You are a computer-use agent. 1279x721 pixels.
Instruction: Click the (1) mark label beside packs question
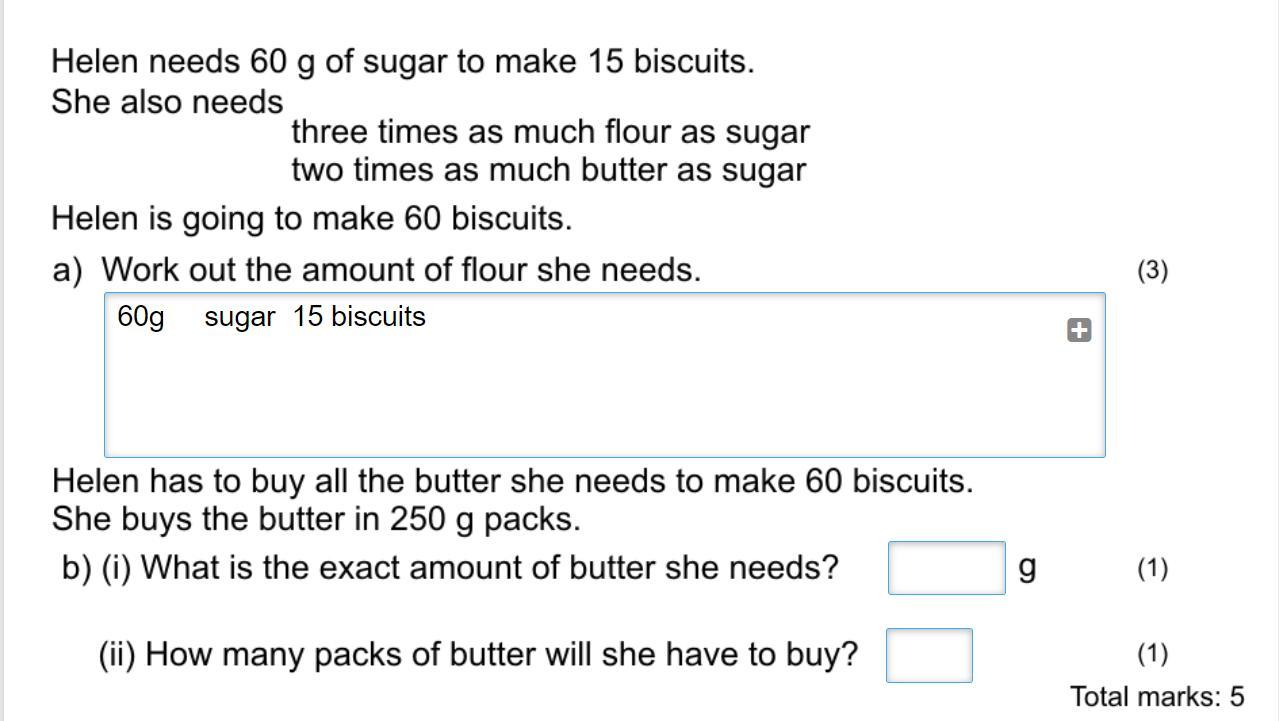point(1152,654)
